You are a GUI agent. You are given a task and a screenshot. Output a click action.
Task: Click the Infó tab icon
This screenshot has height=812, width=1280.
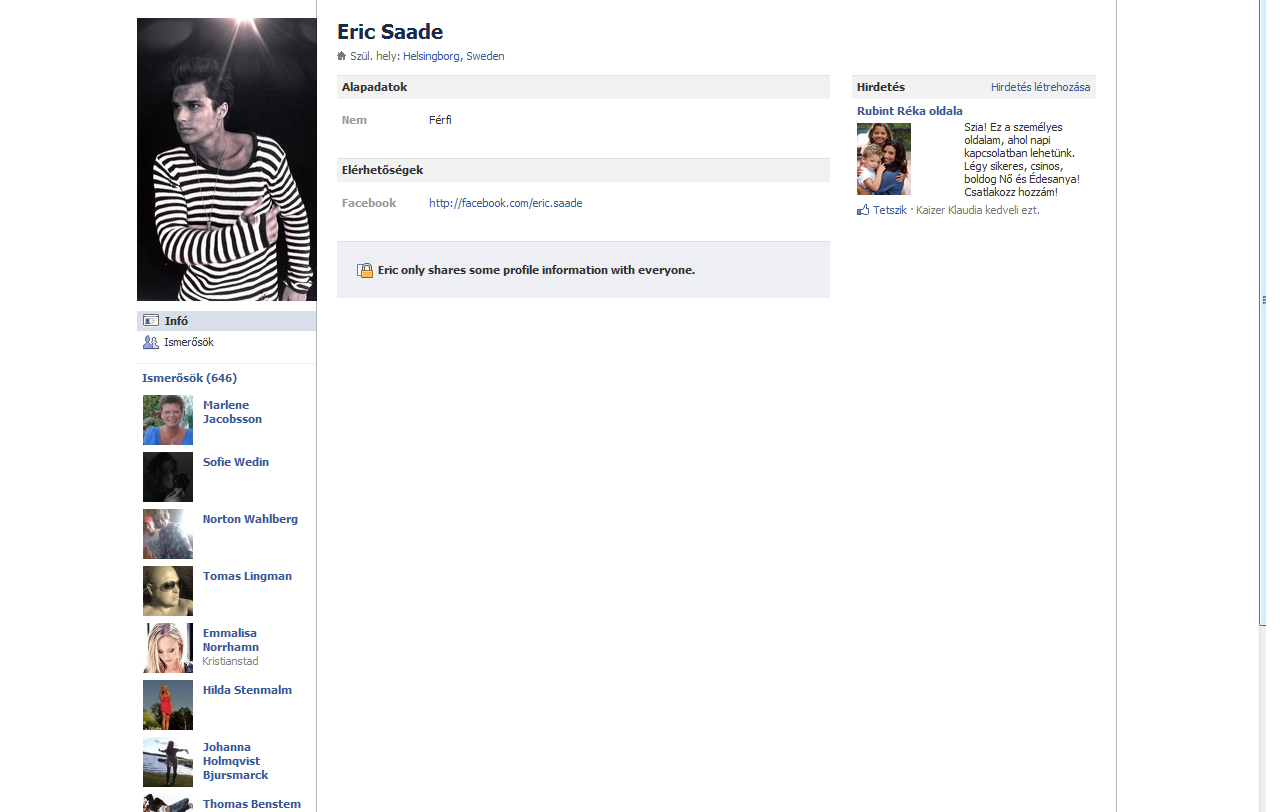pyautogui.click(x=151, y=321)
